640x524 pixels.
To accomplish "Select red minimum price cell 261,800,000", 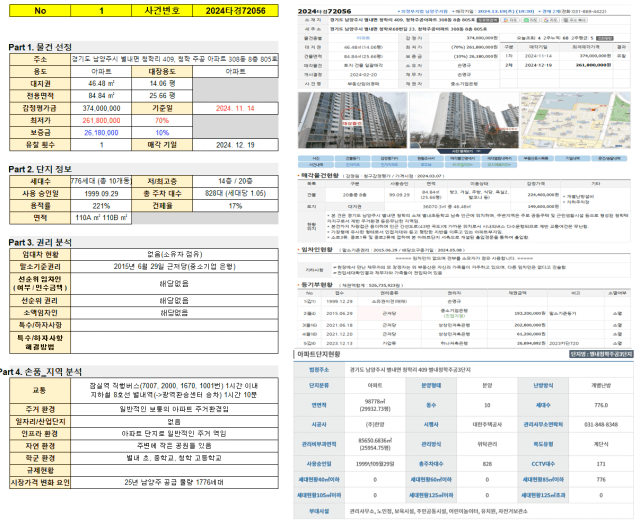I will click(101, 120).
